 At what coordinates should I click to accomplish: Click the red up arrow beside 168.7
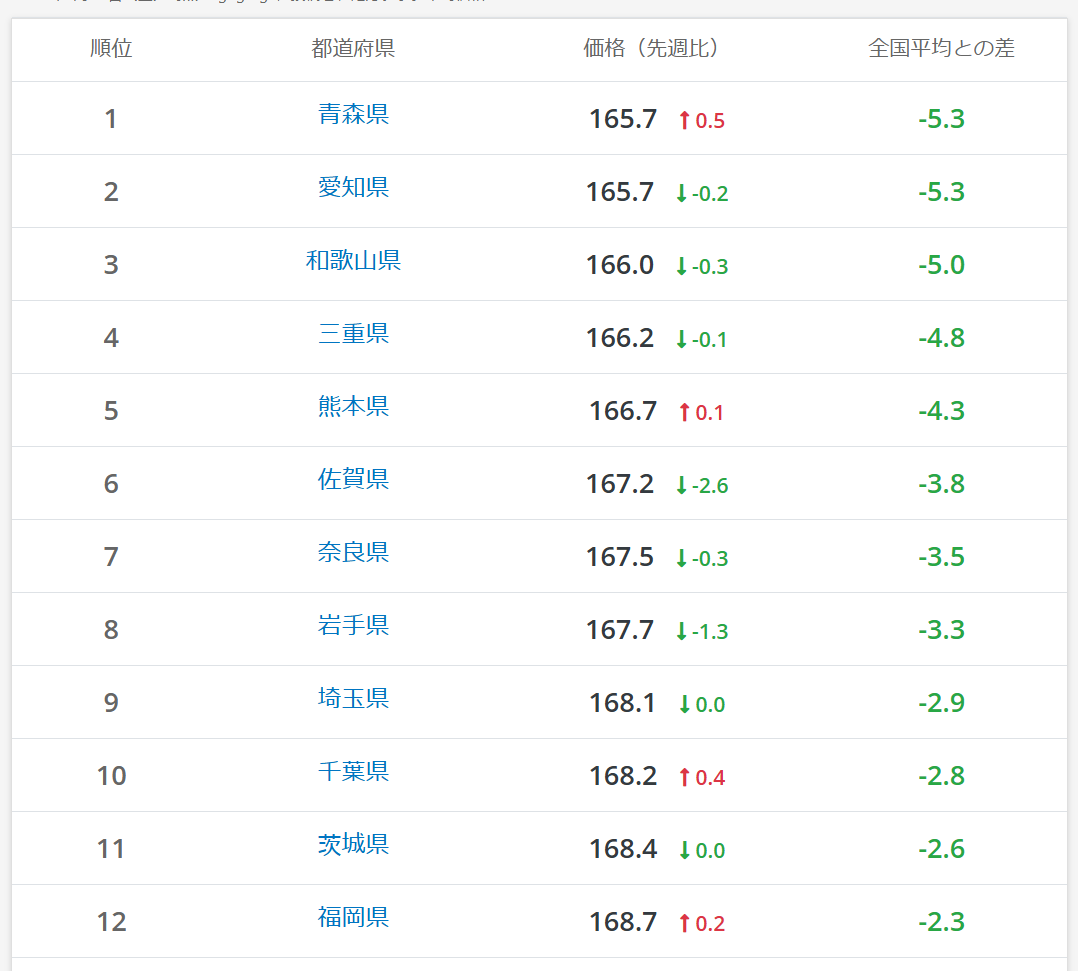click(x=684, y=924)
